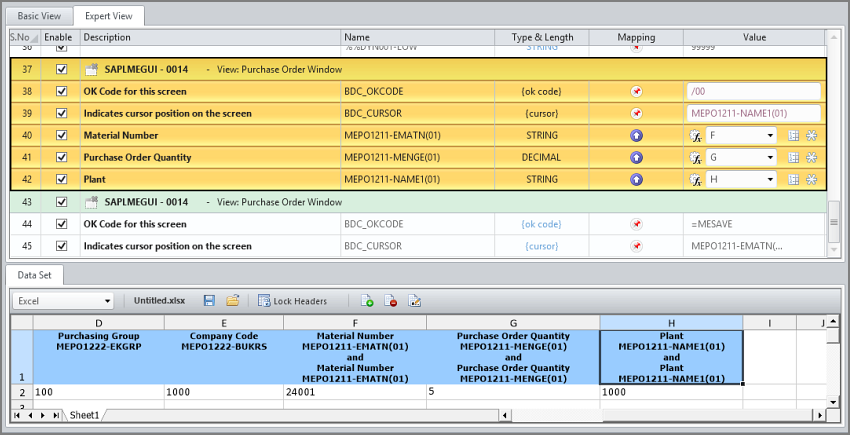Select cell containing 24001

tap(355, 392)
